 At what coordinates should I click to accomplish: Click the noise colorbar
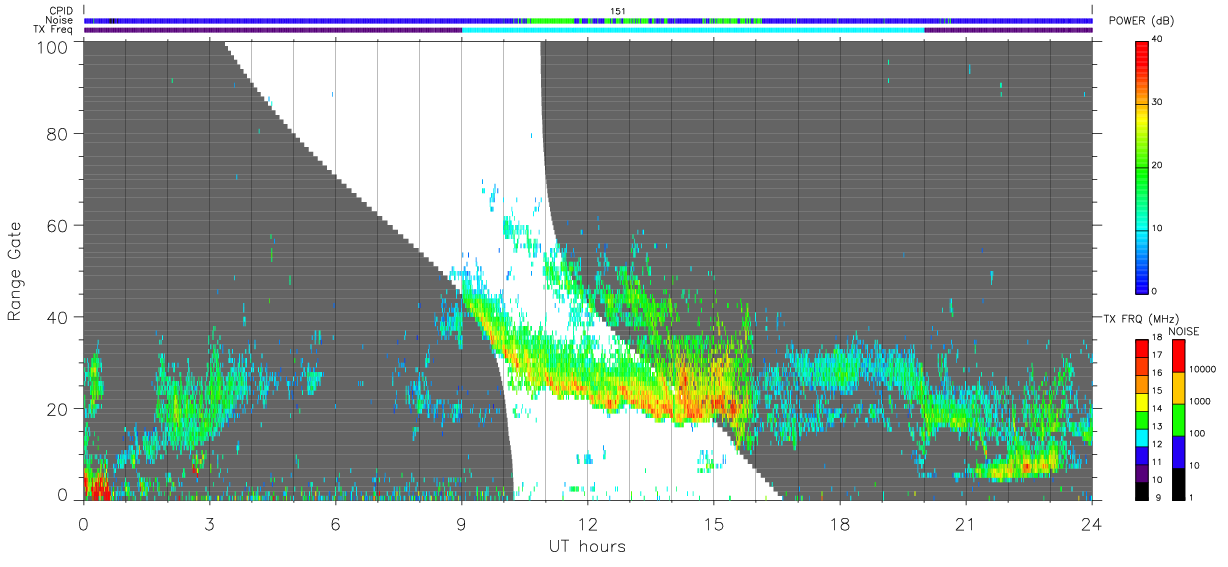coord(1178,418)
